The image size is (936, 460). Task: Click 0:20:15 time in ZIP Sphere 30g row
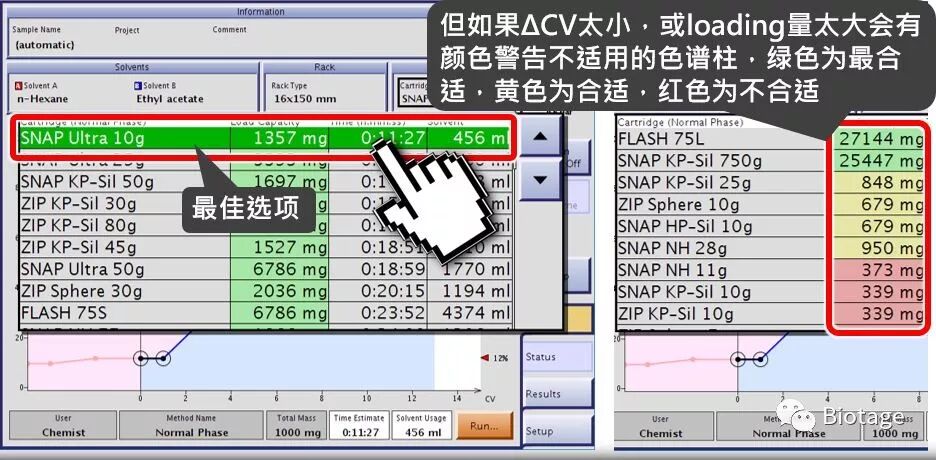(x=378, y=291)
